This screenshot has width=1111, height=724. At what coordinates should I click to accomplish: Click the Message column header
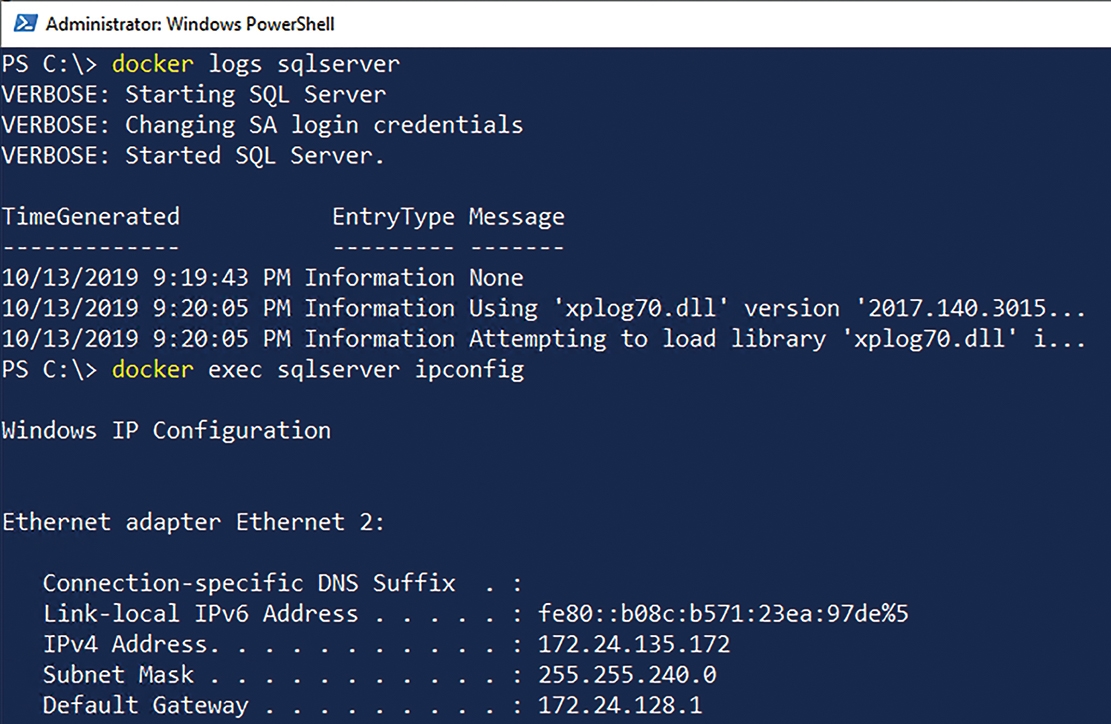[x=517, y=217]
